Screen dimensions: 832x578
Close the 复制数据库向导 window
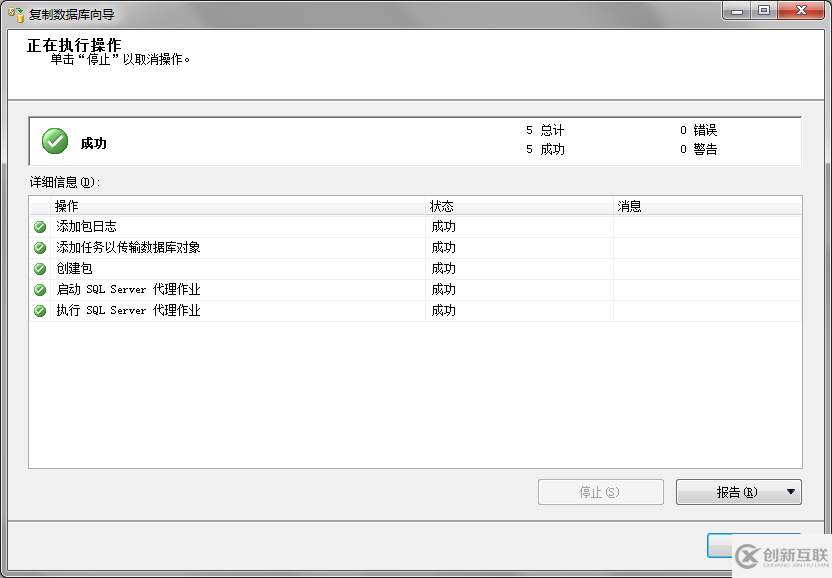801,11
